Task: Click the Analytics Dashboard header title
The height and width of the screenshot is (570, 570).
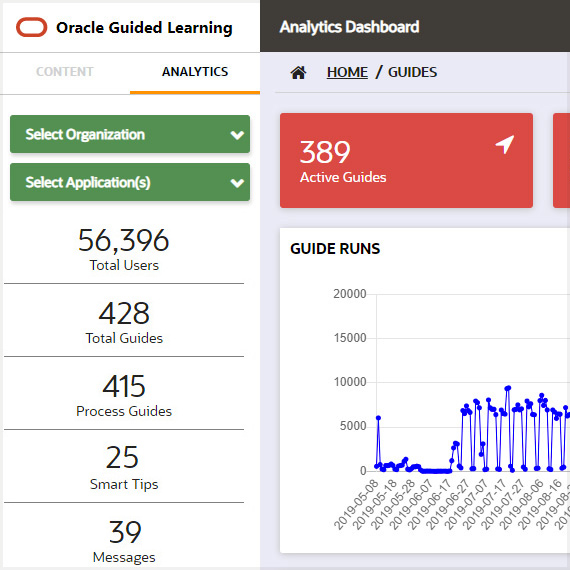Action: coord(349,27)
